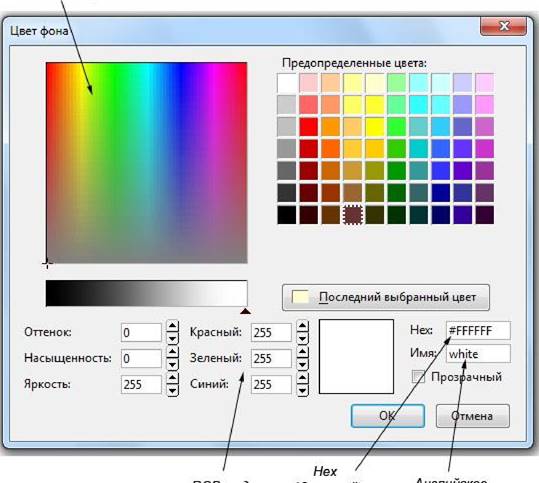Select the pure red predefined swatch
Image resolution: width=539 pixels, height=483 pixels.
click(308, 127)
